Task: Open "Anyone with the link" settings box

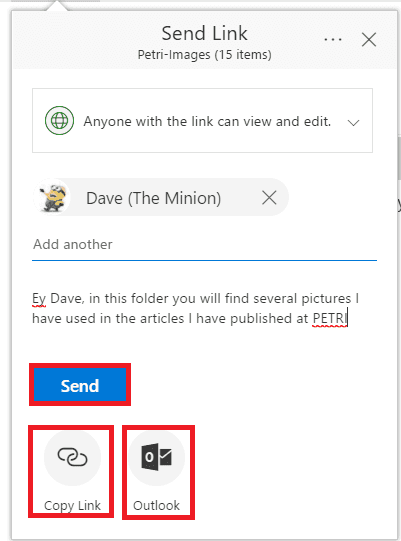Action: tap(202, 120)
